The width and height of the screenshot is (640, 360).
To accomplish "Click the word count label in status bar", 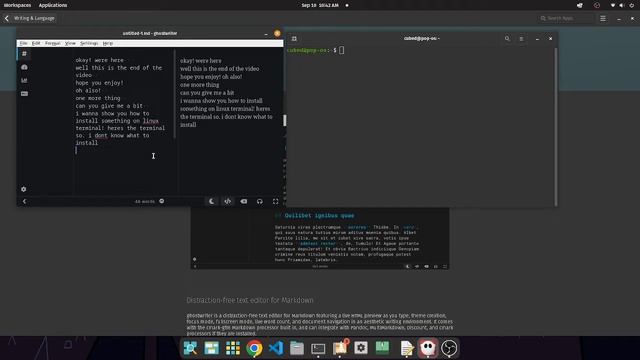I will click(x=144, y=201).
